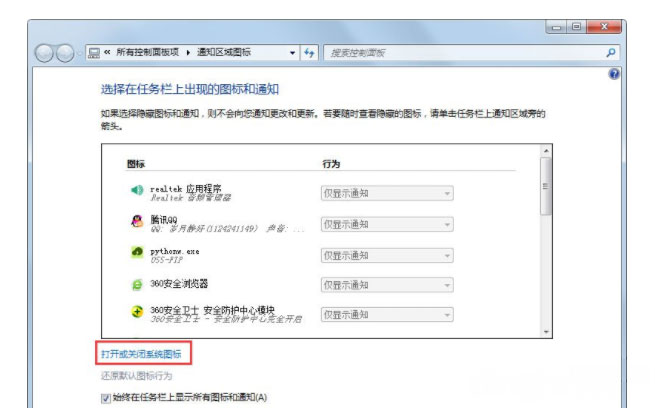Click 通知区域图标 breadcrumb
655x408 pixels.
coord(224,52)
